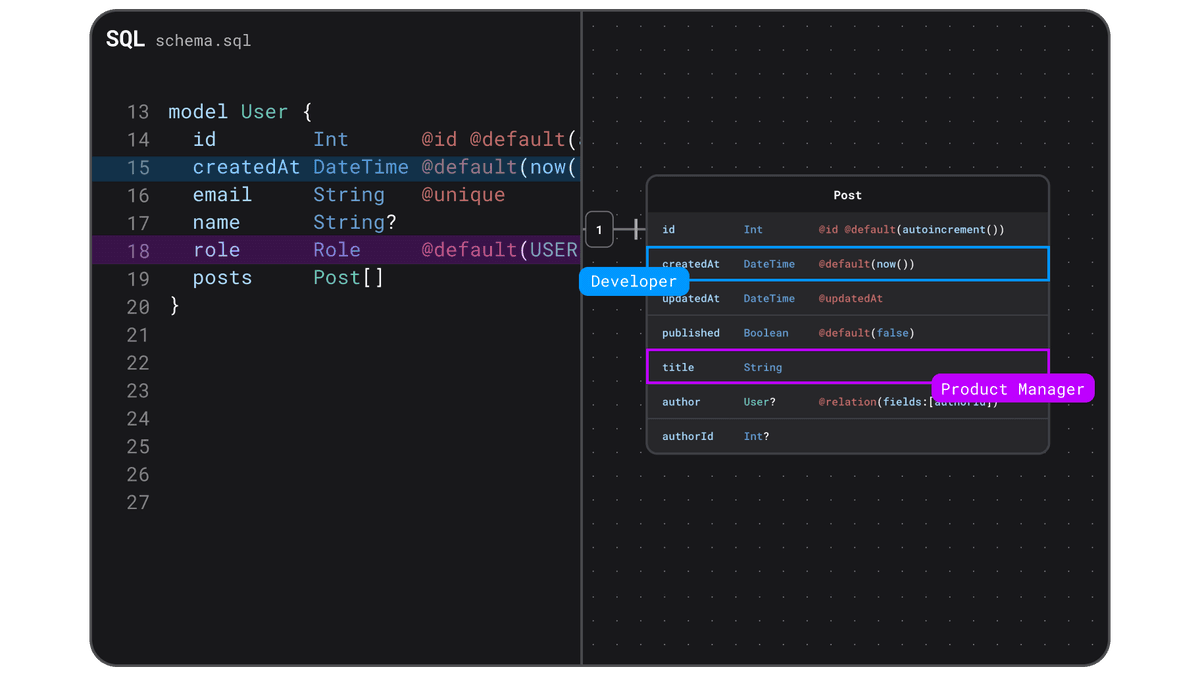This screenshot has width=1200, height=676.
Task: Click the cursor marker labeled 1
Action: click(x=599, y=229)
